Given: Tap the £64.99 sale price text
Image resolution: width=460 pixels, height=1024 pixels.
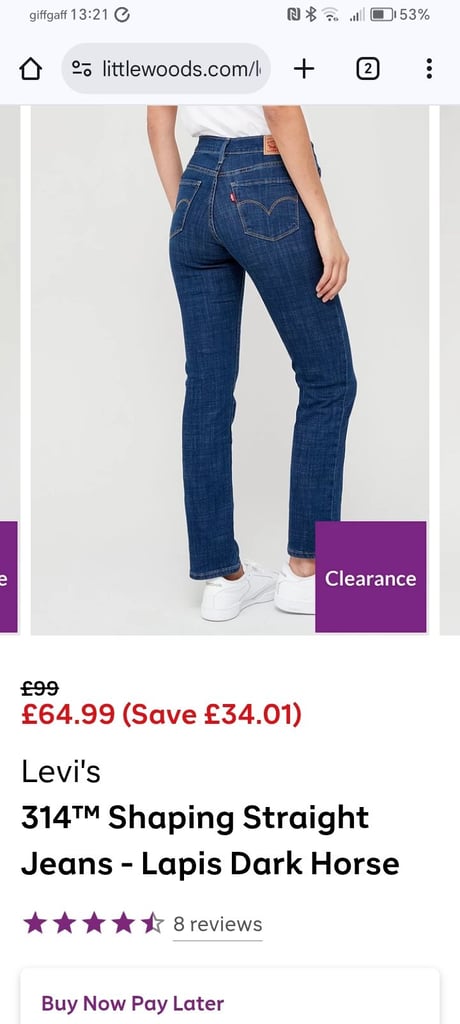Looking at the screenshot, I should pos(68,714).
